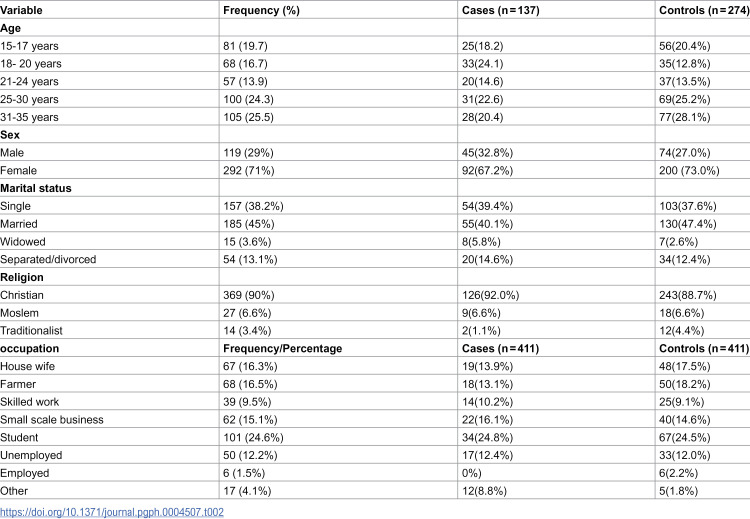This screenshot has width=750, height=519.
Task: Click the Variable column header
Action: [x=21, y=10]
